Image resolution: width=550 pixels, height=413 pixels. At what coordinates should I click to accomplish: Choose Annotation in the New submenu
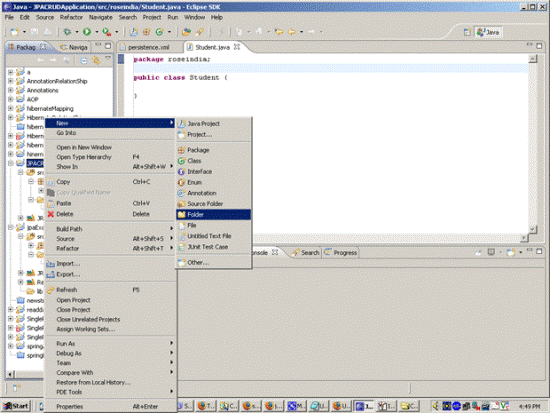pyautogui.click(x=214, y=193)
